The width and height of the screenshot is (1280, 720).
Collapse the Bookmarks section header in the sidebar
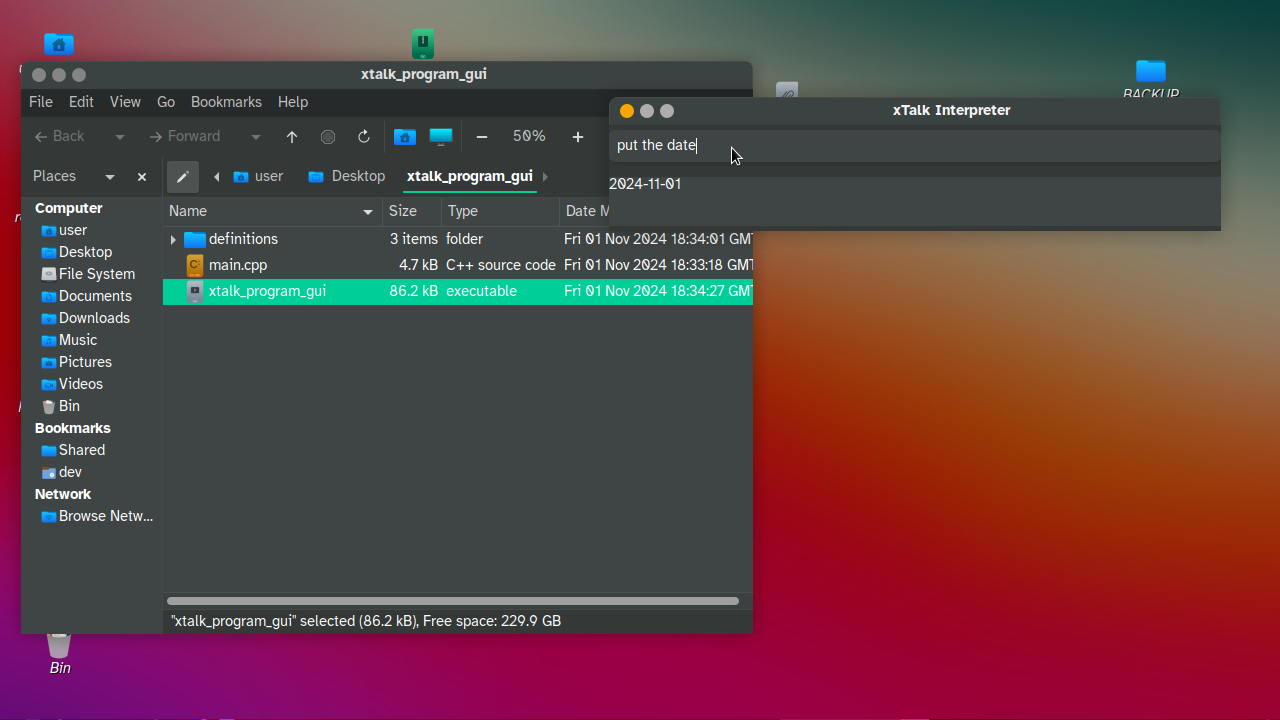73,428
